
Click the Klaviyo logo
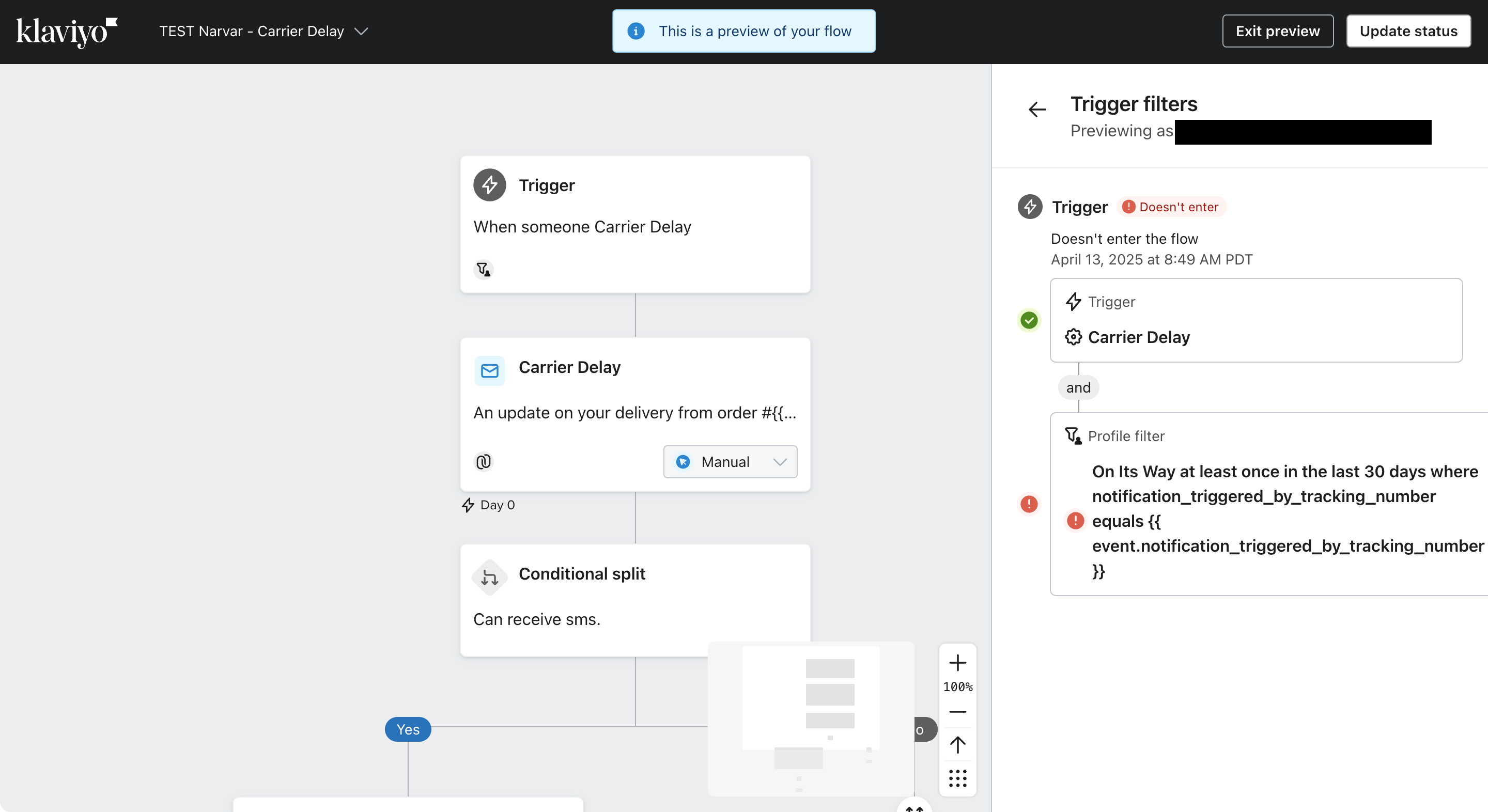(x=67, y=32)
